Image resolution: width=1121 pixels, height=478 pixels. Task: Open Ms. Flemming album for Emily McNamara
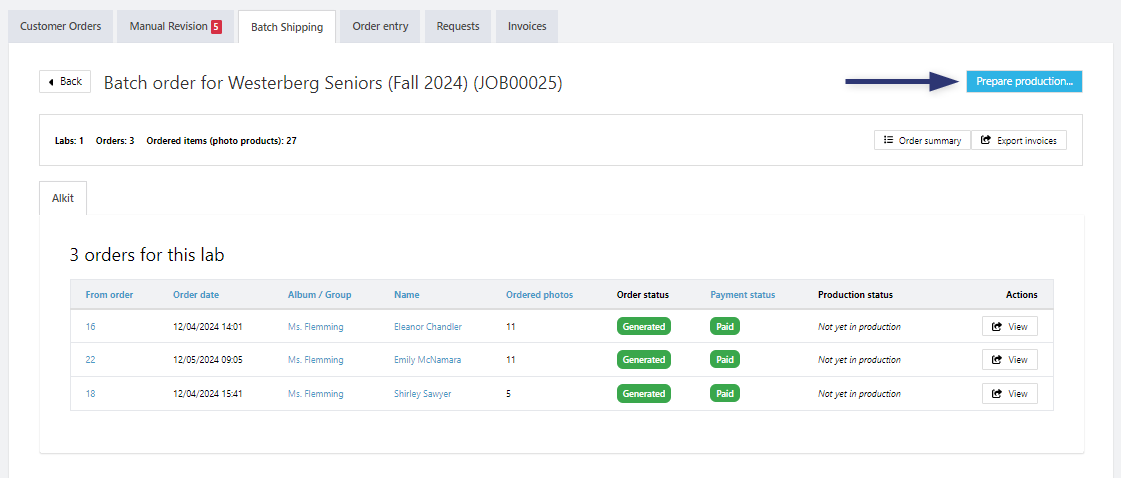[x=315, y=359]
